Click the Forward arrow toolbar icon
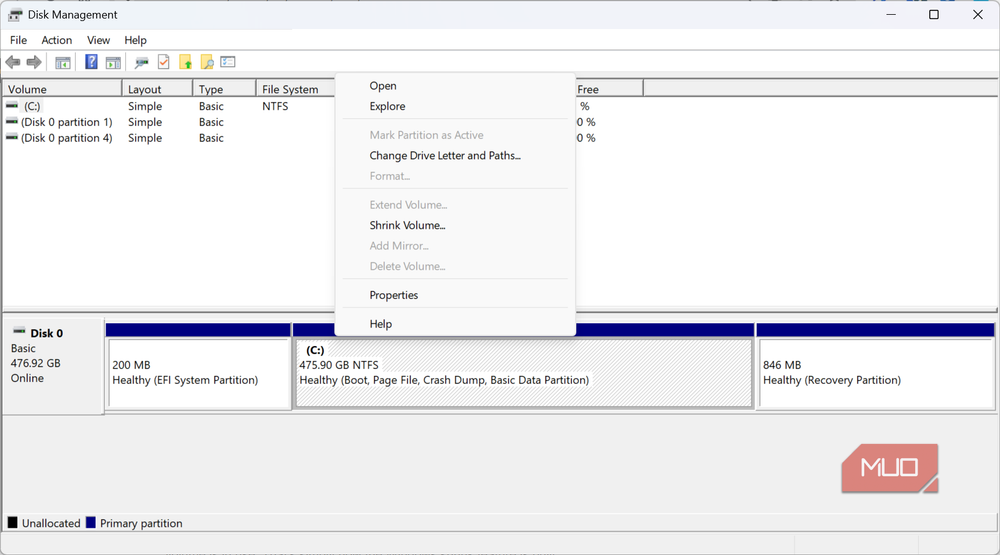Viewport: 1000px width, 555px height. 34,62
